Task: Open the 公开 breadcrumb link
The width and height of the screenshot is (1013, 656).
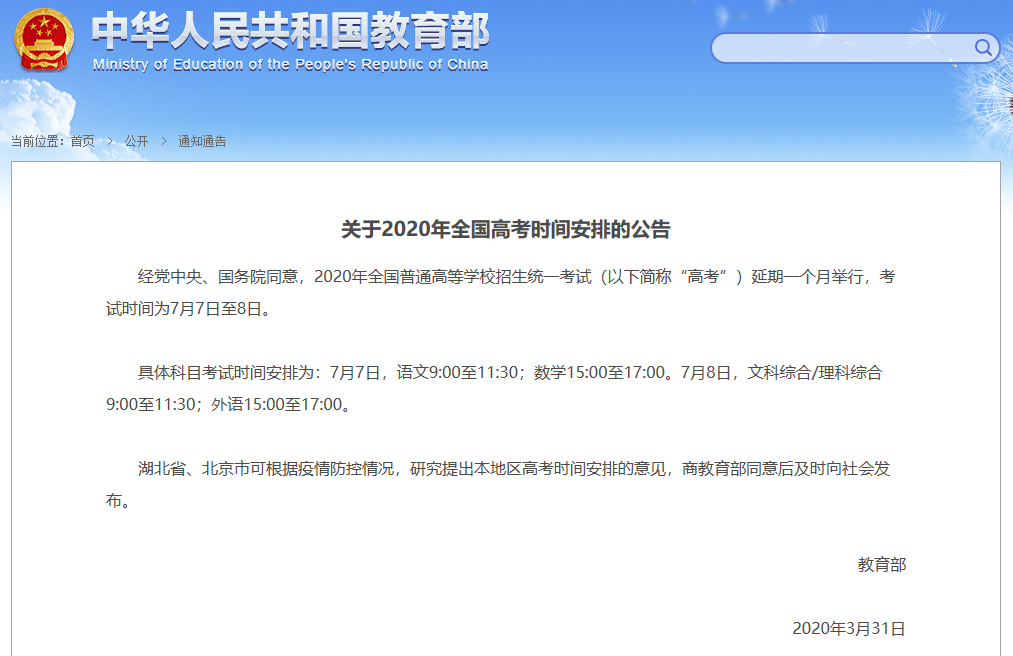Action: point(136,141)
